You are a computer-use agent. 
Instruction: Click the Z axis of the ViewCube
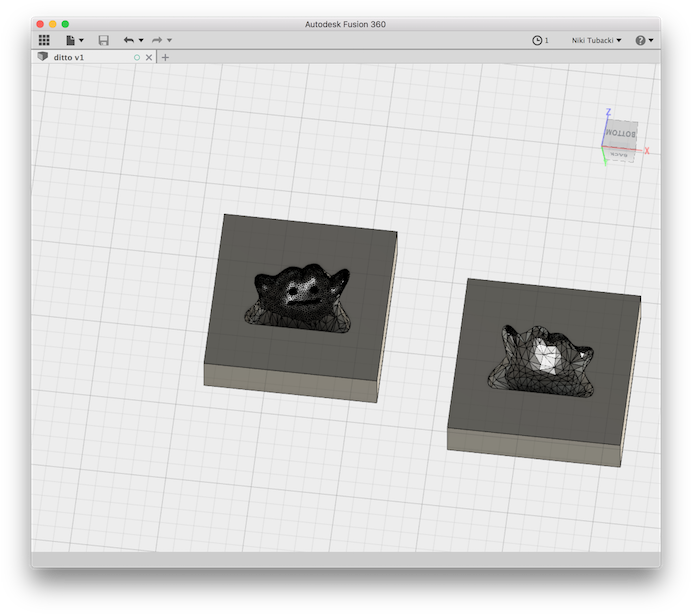(608, 112)
